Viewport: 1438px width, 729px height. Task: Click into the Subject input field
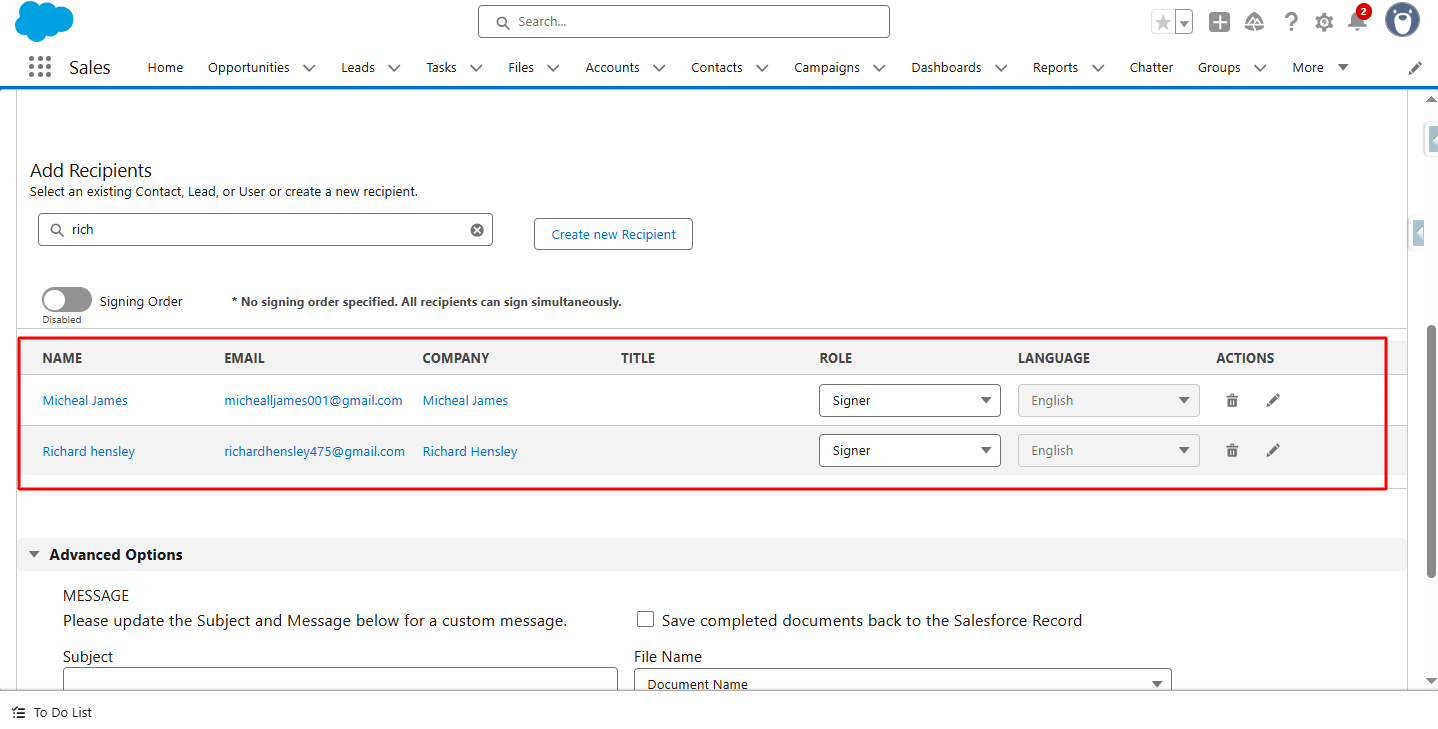[340, 680]
